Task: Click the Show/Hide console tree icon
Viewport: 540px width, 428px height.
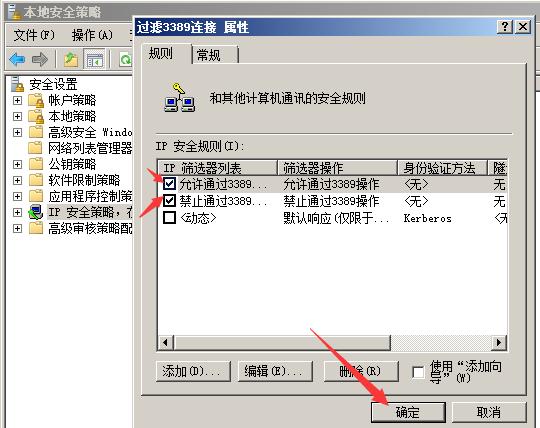Action: [94, 60]
